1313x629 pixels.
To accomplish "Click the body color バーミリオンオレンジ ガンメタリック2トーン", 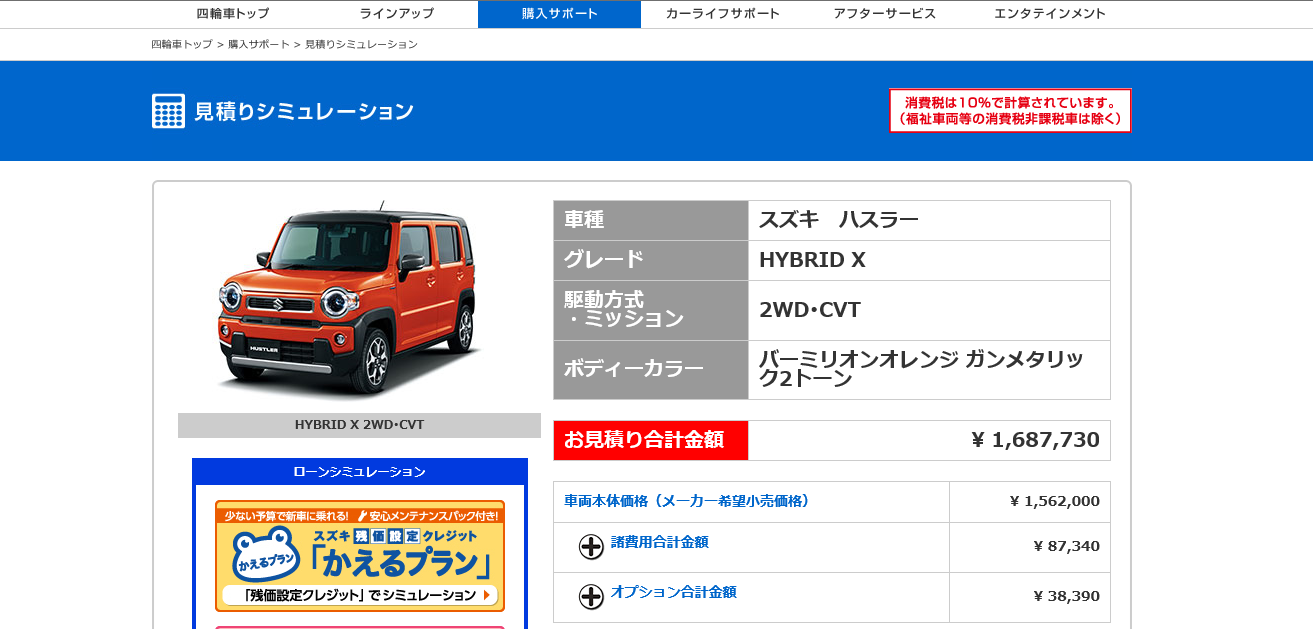I will 921,370.
